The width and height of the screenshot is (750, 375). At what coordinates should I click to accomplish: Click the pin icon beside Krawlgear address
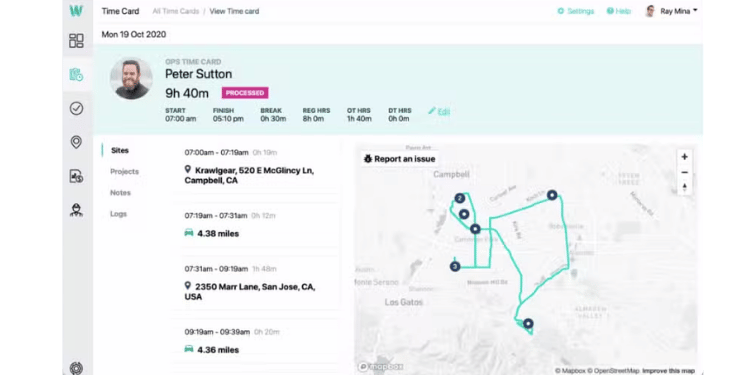tap(188, 169)
